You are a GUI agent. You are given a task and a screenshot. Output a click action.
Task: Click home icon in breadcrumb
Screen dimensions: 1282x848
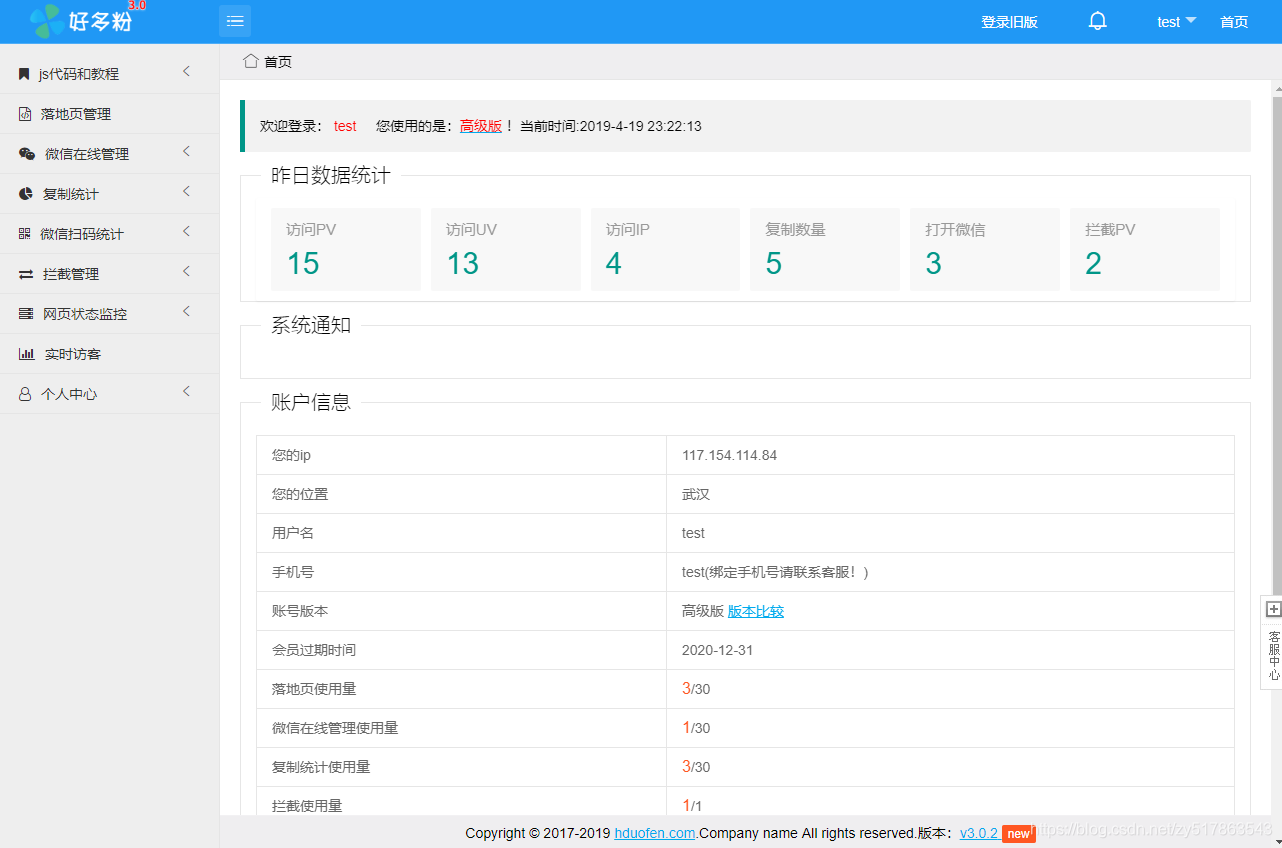coord(251,61)
